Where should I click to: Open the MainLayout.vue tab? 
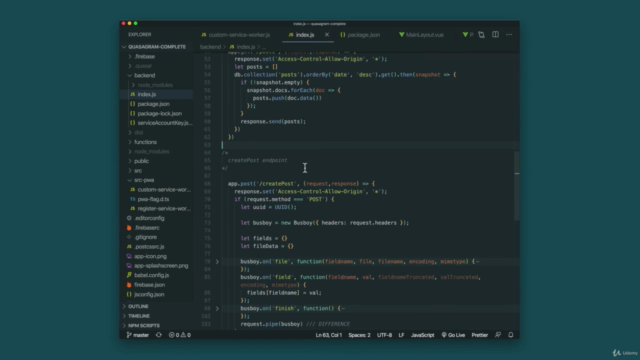[422, 35]
